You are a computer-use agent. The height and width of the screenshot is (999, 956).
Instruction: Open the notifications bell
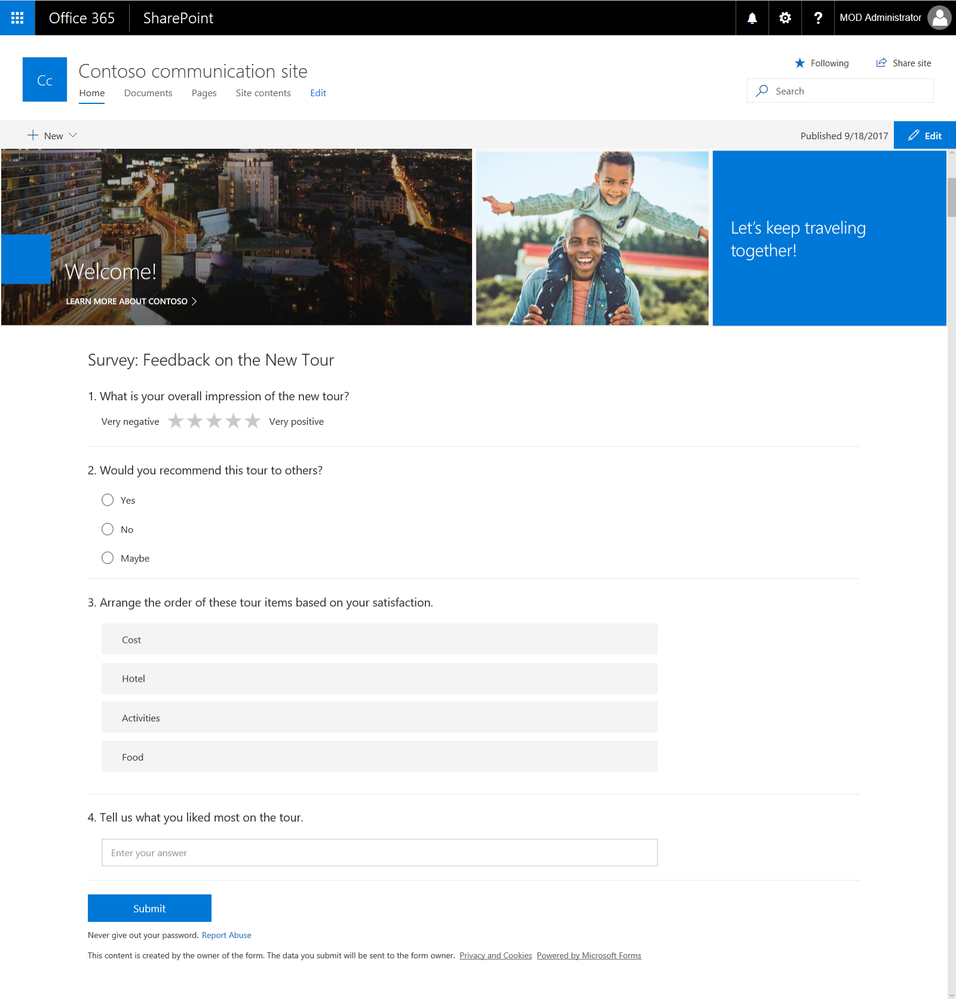click(752, 18)
